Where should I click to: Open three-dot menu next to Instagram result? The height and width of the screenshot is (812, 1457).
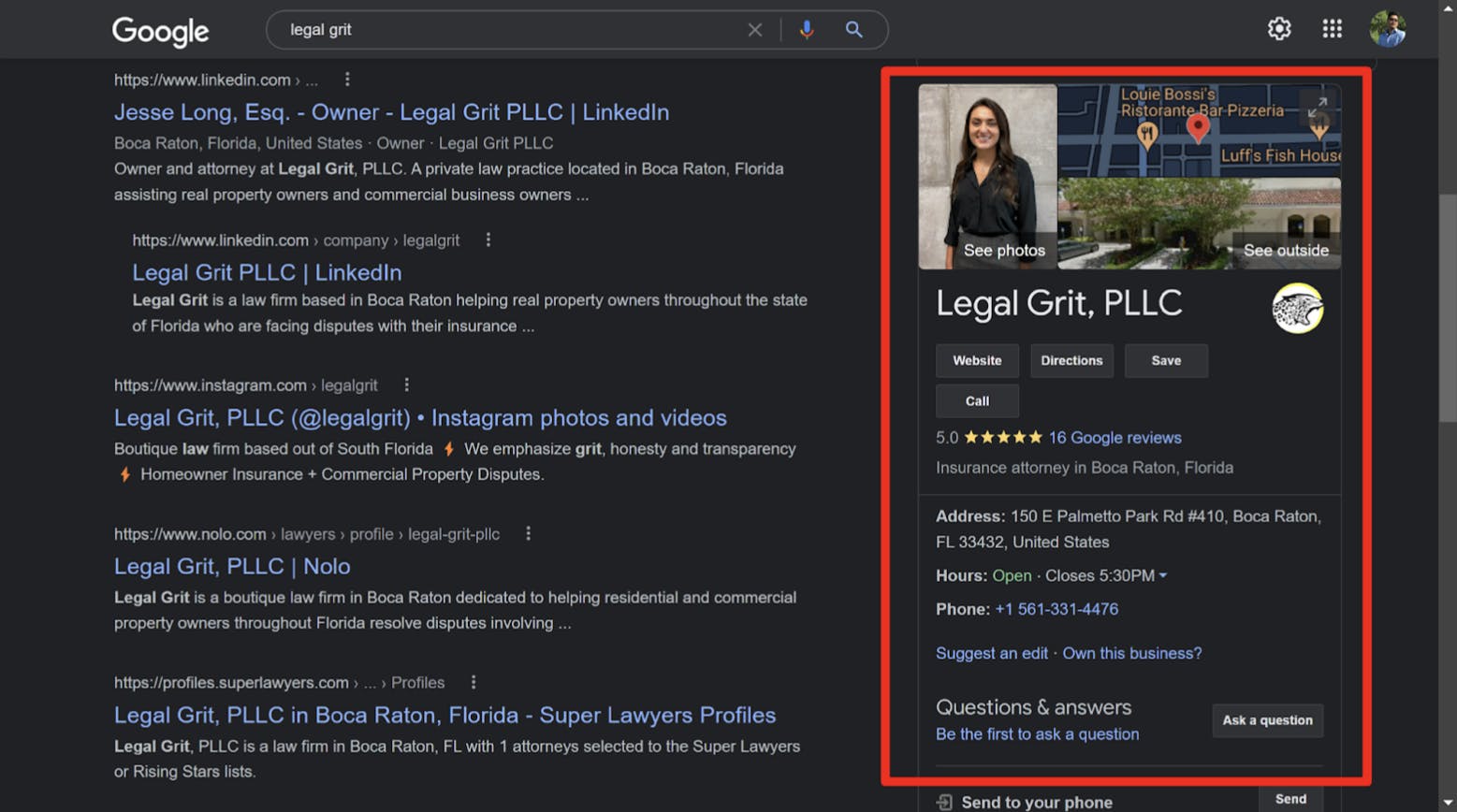pyautogui.click(x=406, y=384)
